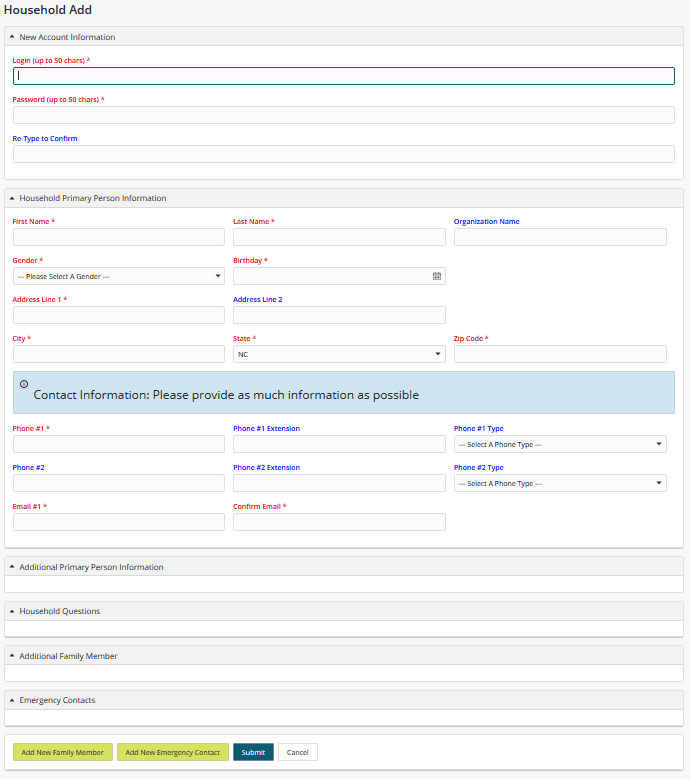Screen dimensions: 690x779
Task: Open the Phone #2 Type dropdown
Action: tap(559, 483)
